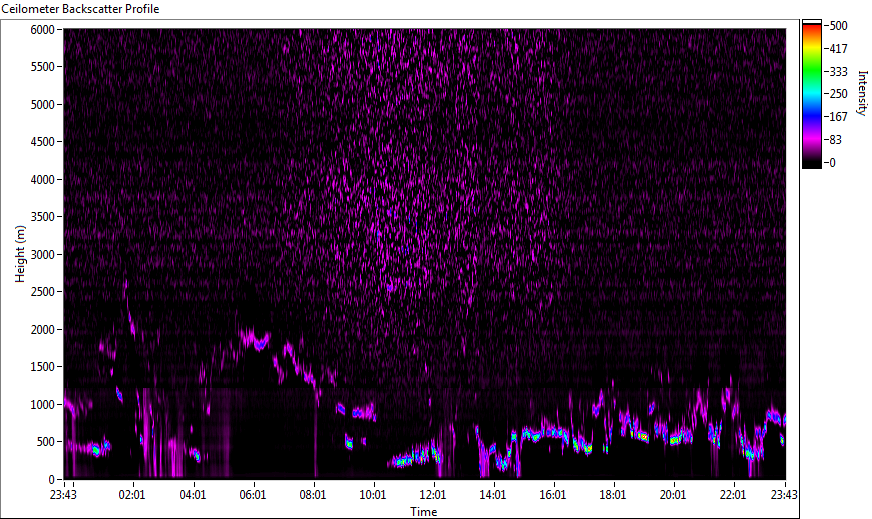Click the Ceilometer Backscatter Profile title
Image resolution: width=872 pixels, height=519 pixels.
80,9
